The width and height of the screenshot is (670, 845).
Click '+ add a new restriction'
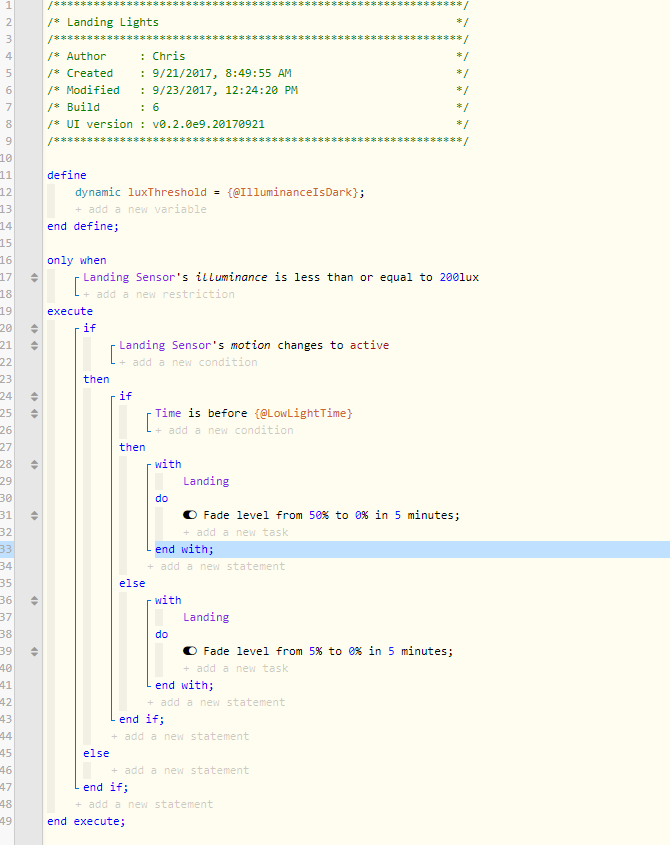159,294
